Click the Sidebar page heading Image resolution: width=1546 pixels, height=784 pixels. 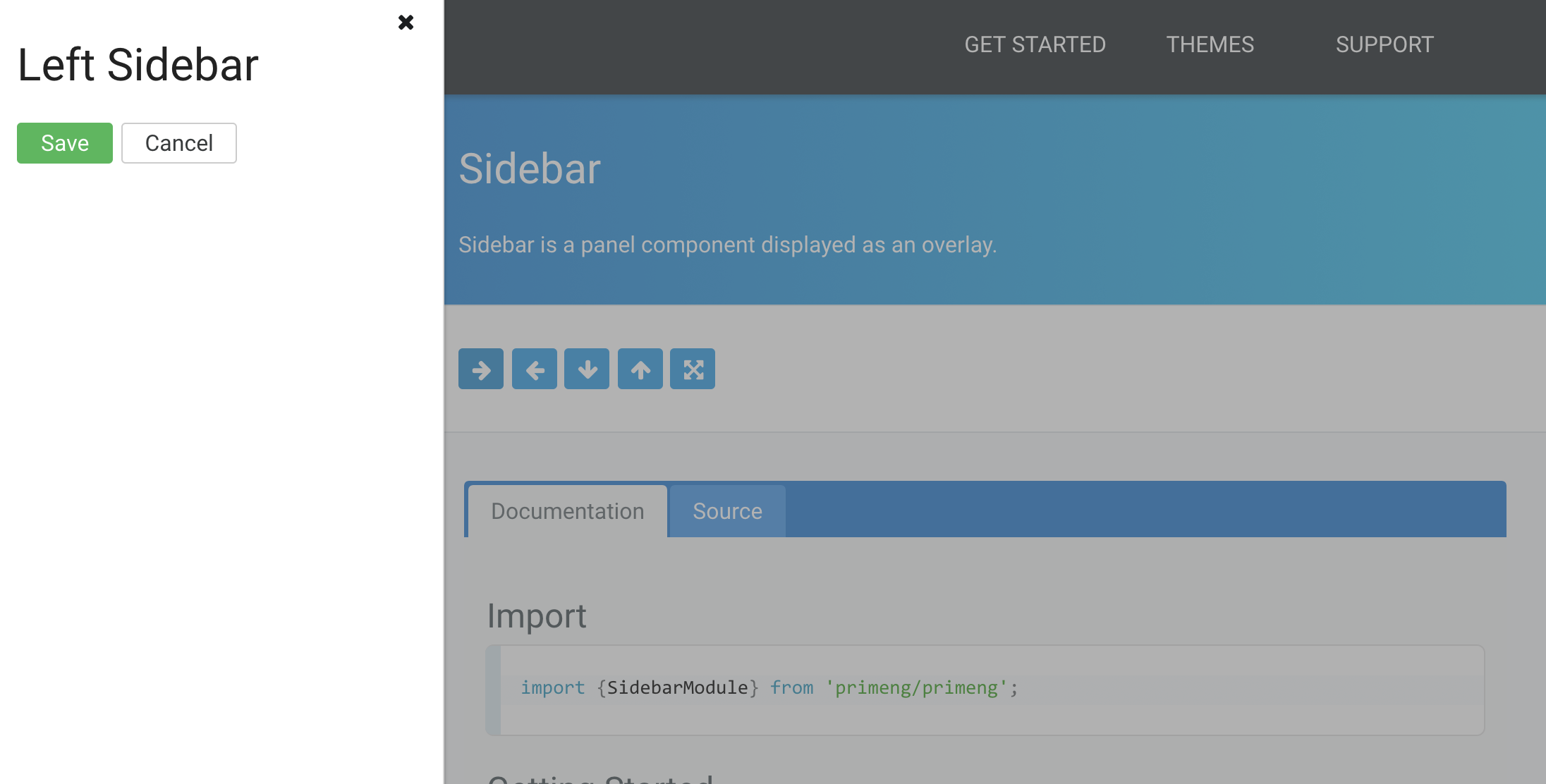click(x=530, y=169)
